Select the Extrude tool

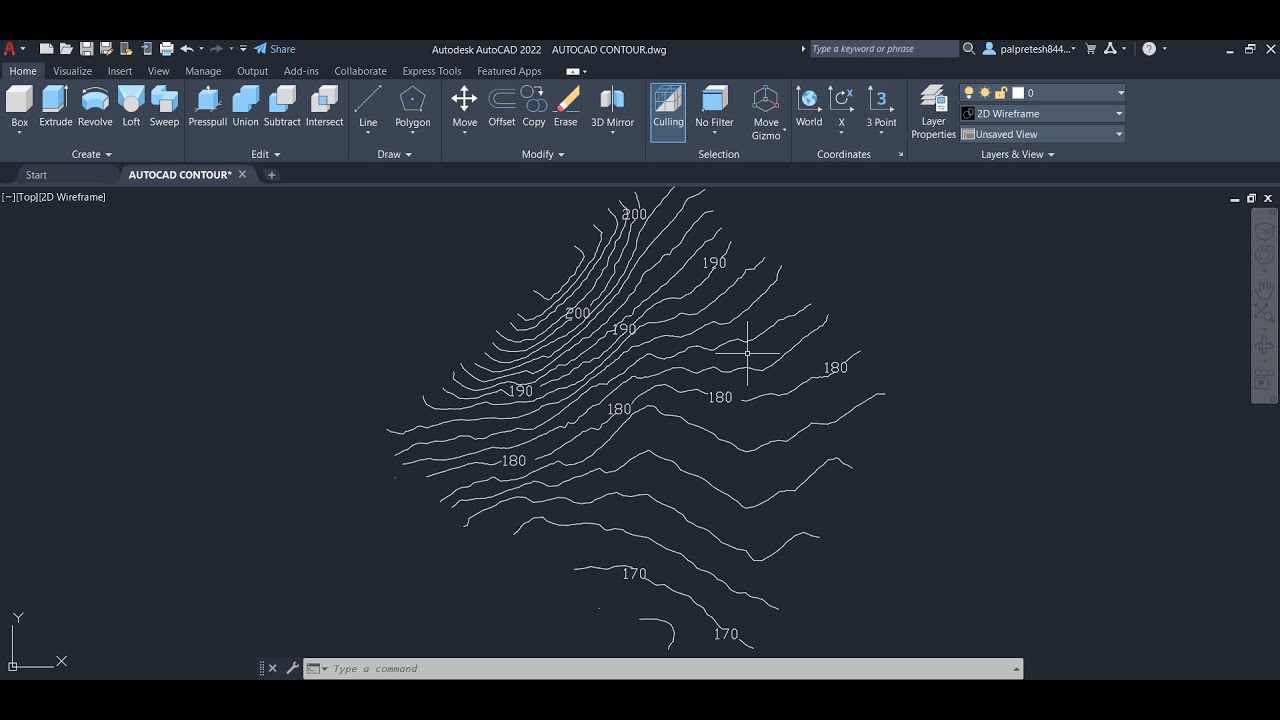tap(56, 108)
